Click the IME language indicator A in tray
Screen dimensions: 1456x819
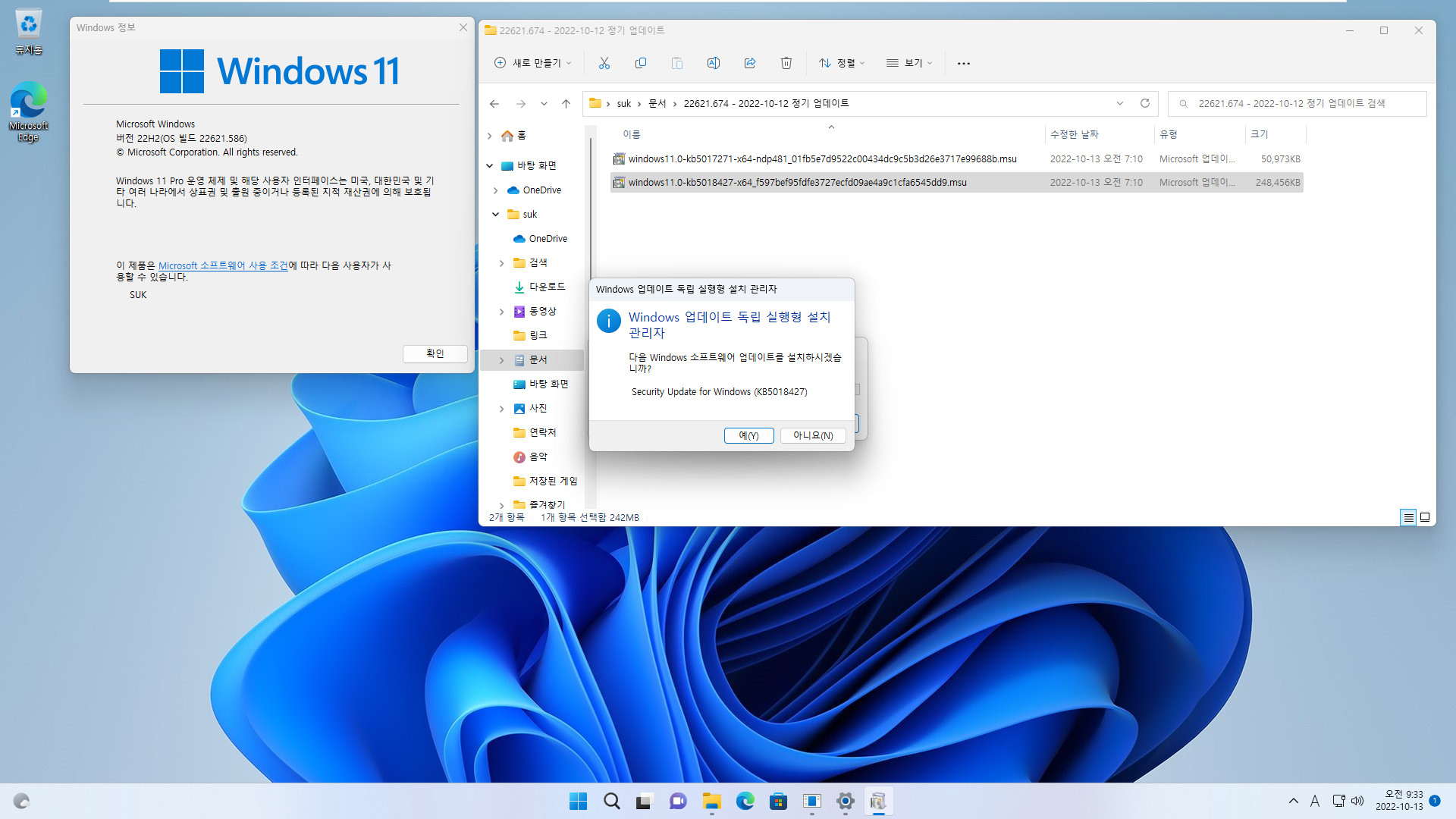pyautogui.click(x=1315, y=801)
